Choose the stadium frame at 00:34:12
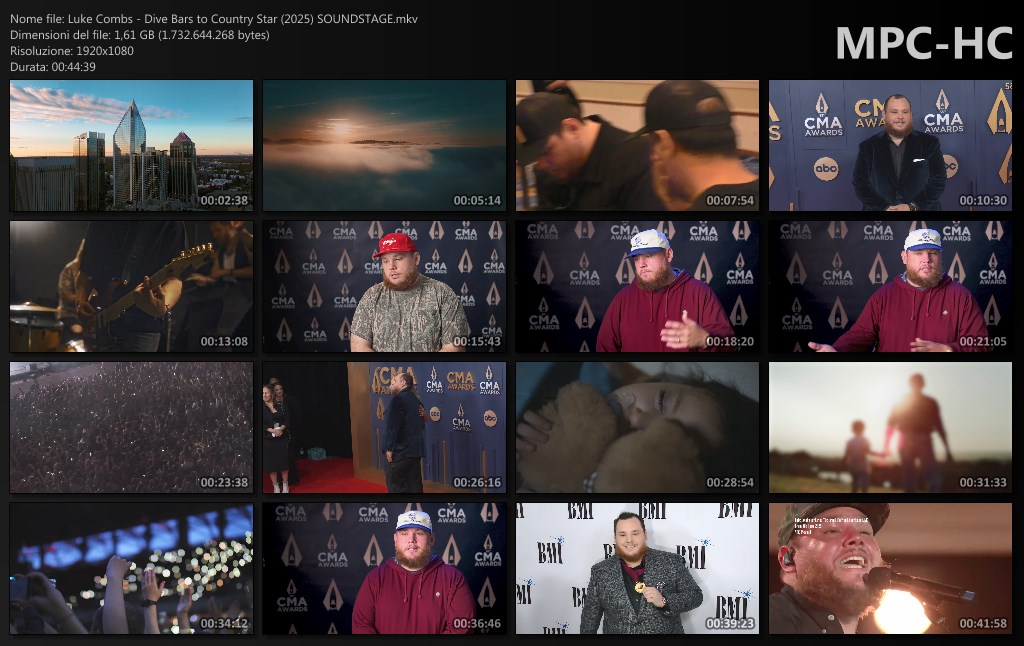Screen dimensions: 1024x646 click(131, 568)
